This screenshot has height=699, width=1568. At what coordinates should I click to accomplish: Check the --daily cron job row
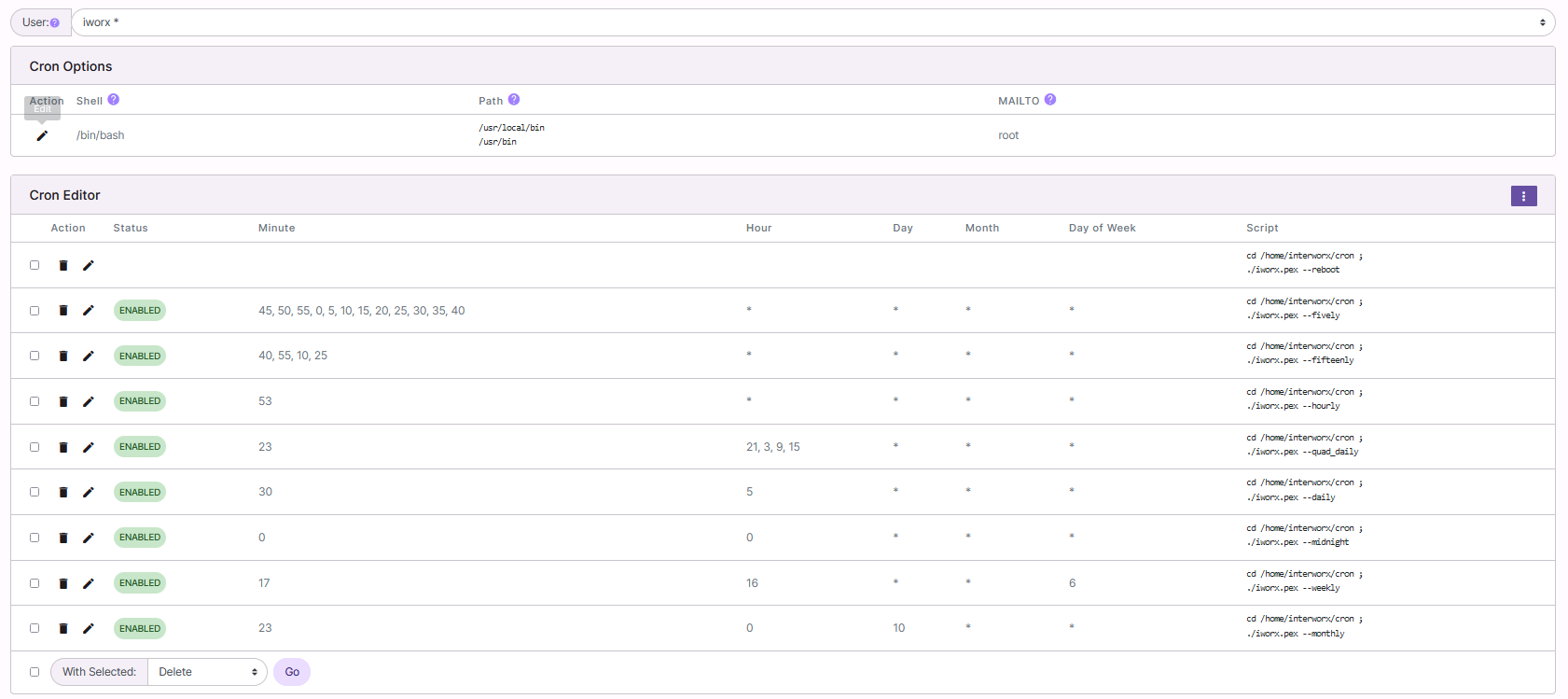(35, 492)
